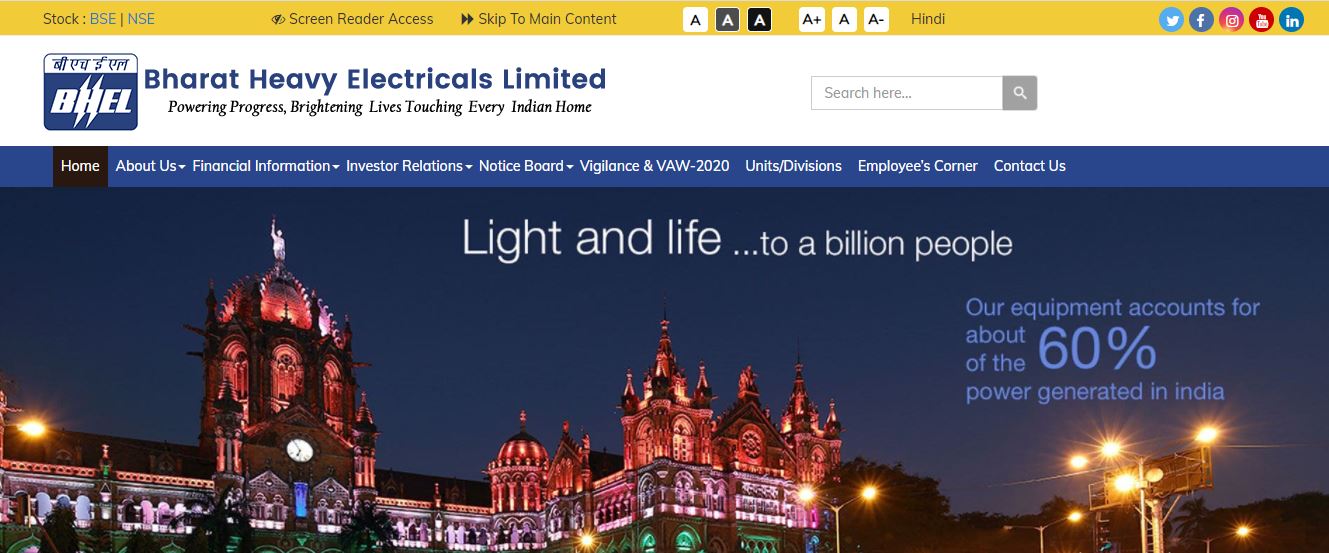Expand the Notice Board dropdown menu
This screenshot has width=1329, height=553.
pos(526,166)
